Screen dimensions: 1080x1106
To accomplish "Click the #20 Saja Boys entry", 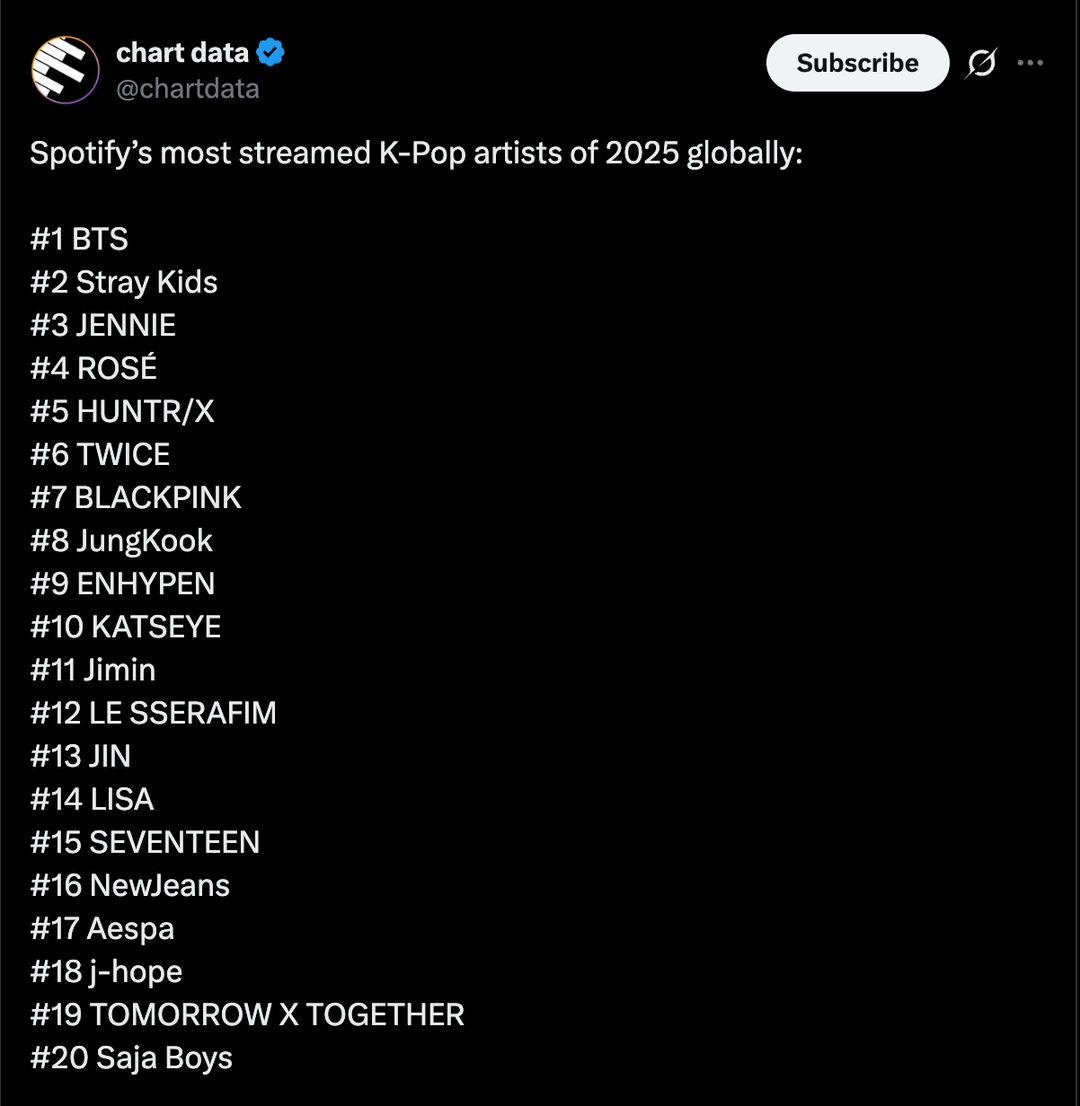I will (131, 1058).
